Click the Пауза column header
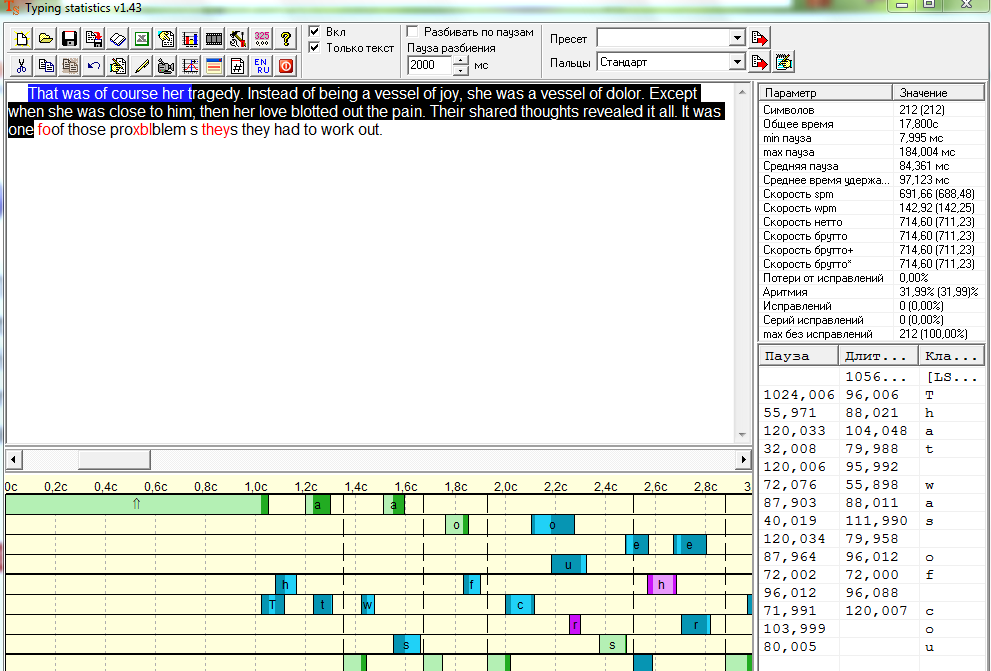 (799, 356)
